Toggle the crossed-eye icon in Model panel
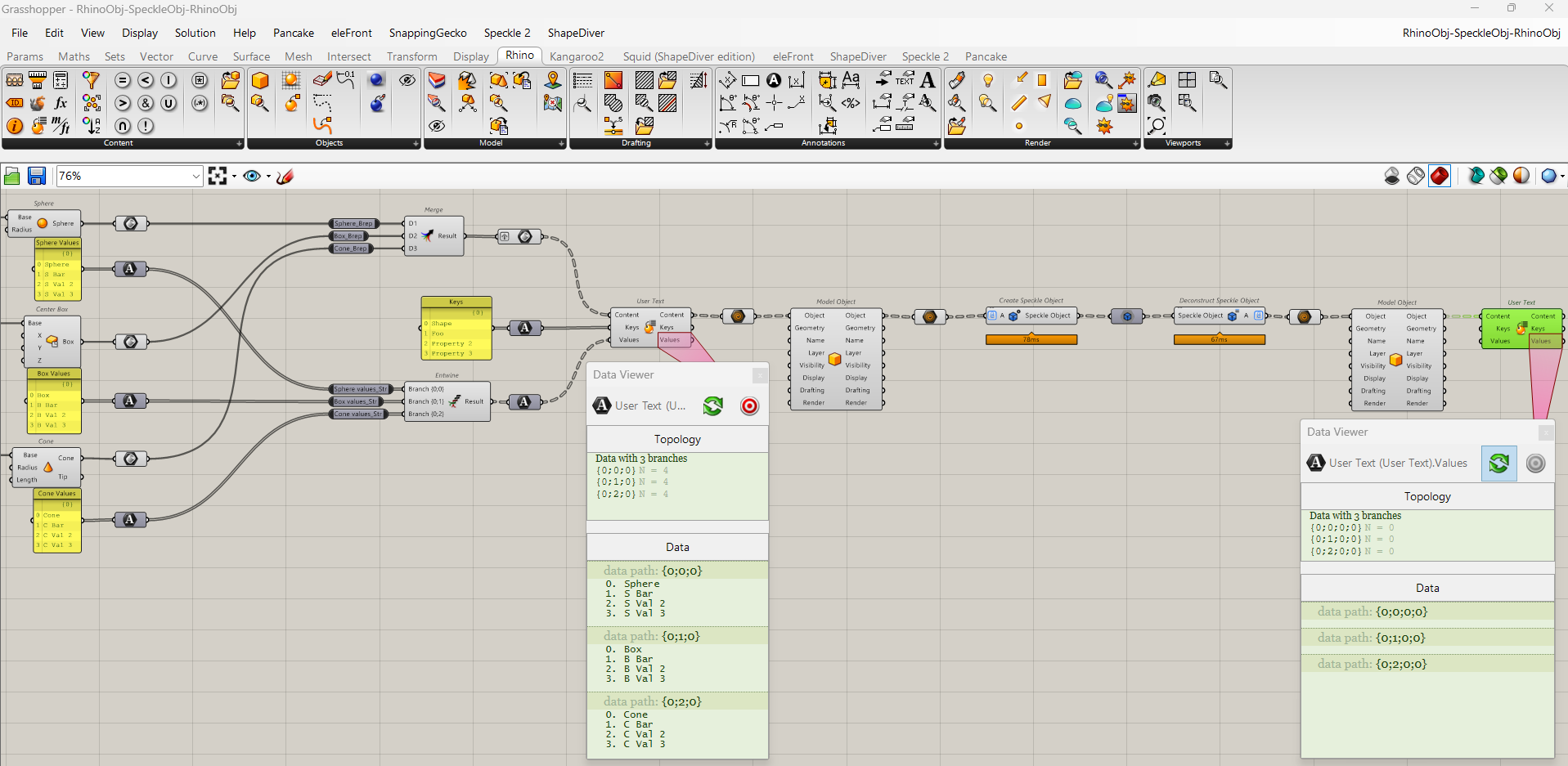Screen dimensions: 1568x766 (x=437, y=126)
